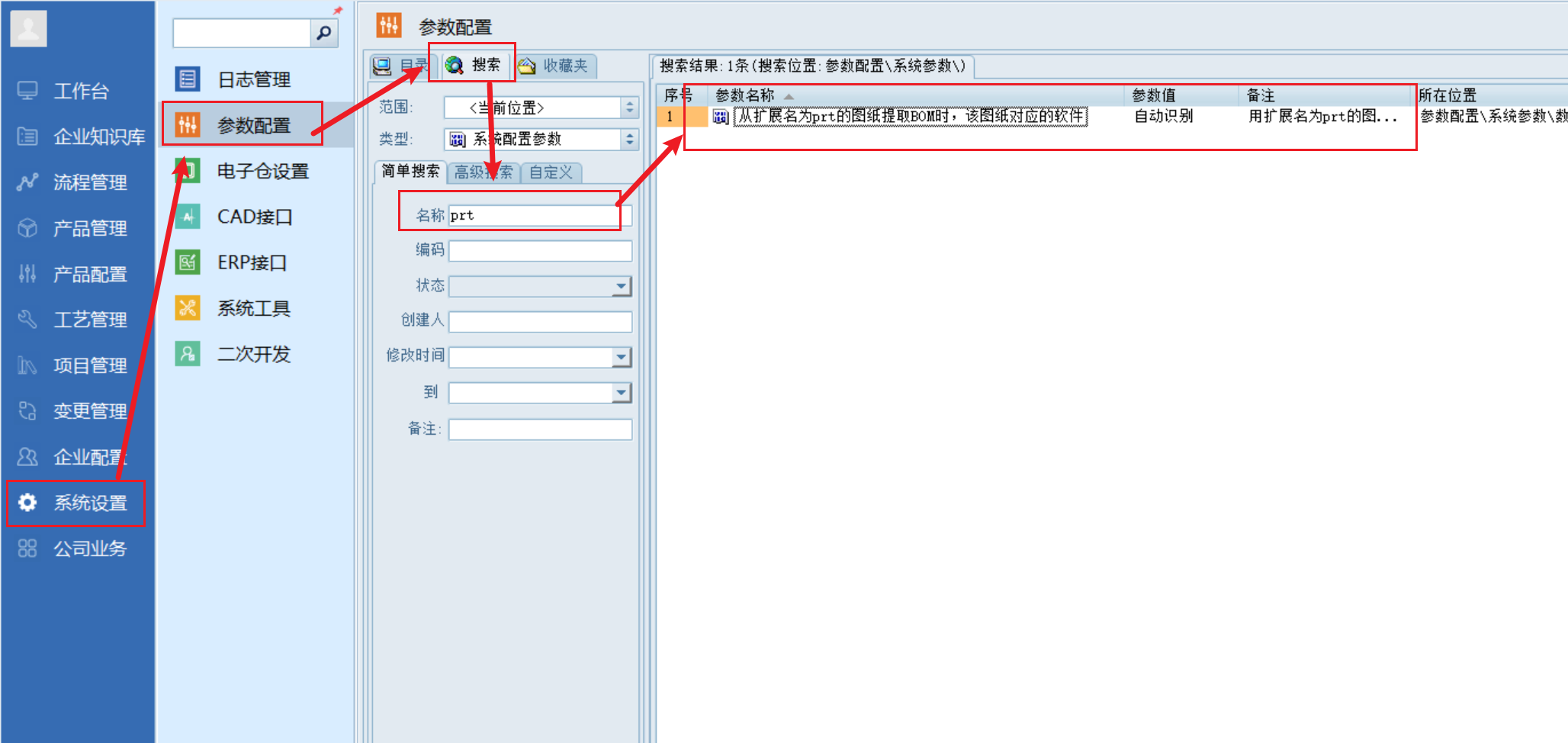This screenshot has width=1568, height=743.
Task: Open 公司业务 in the sidebar
Action: [72, 548]
